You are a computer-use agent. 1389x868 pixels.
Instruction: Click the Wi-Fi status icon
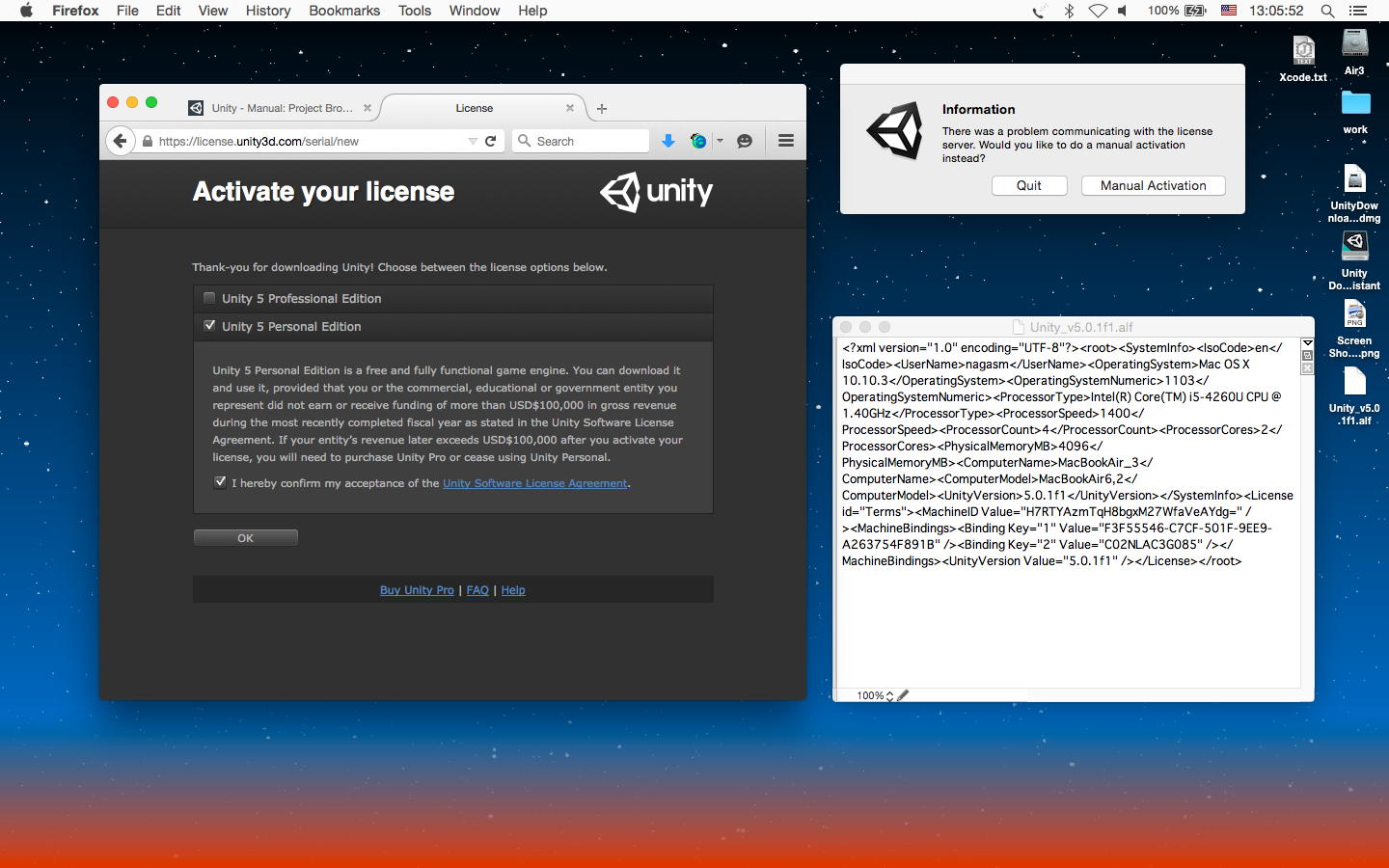pos(1098,11)
